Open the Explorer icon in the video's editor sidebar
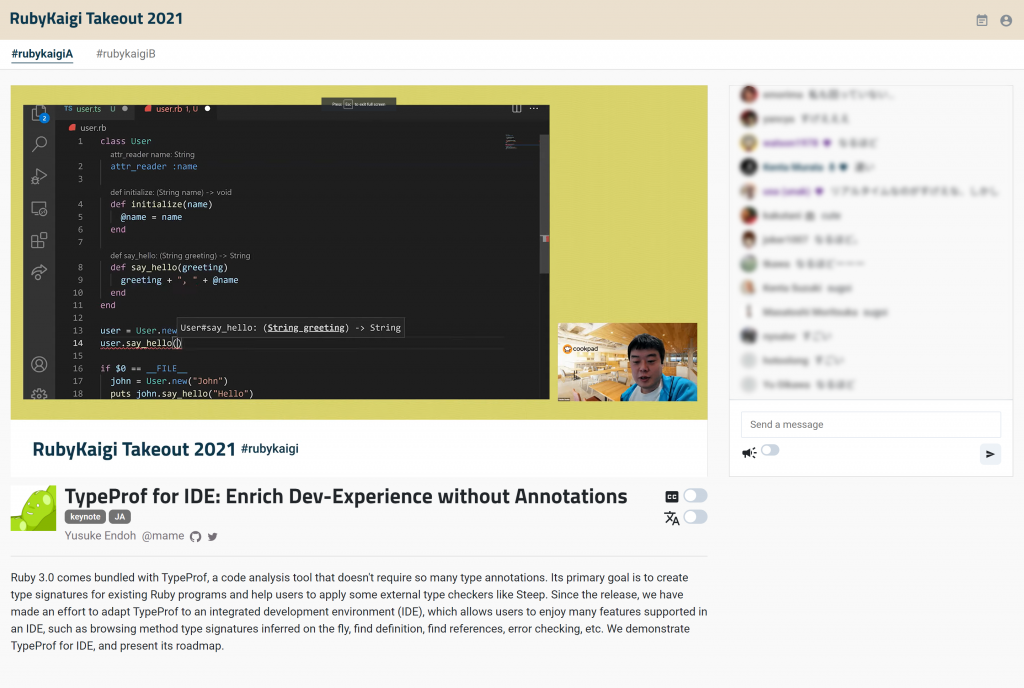This screenshot has height=688, width=1024. 39,113
